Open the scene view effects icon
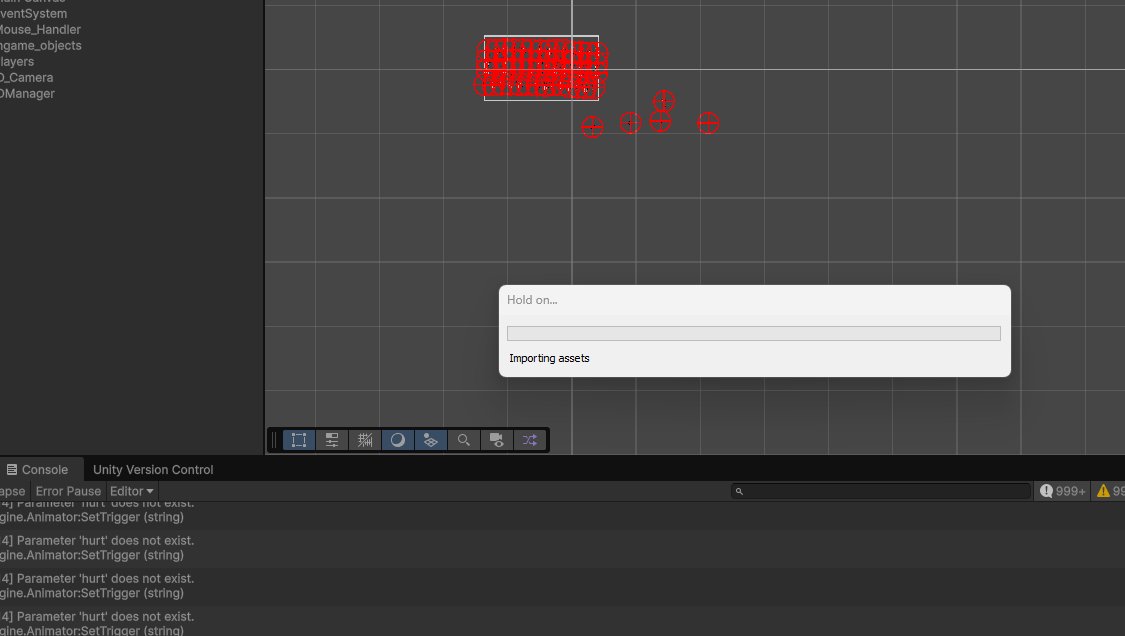Viewport: 1125px width, 636px height. [x=430, y=440]
